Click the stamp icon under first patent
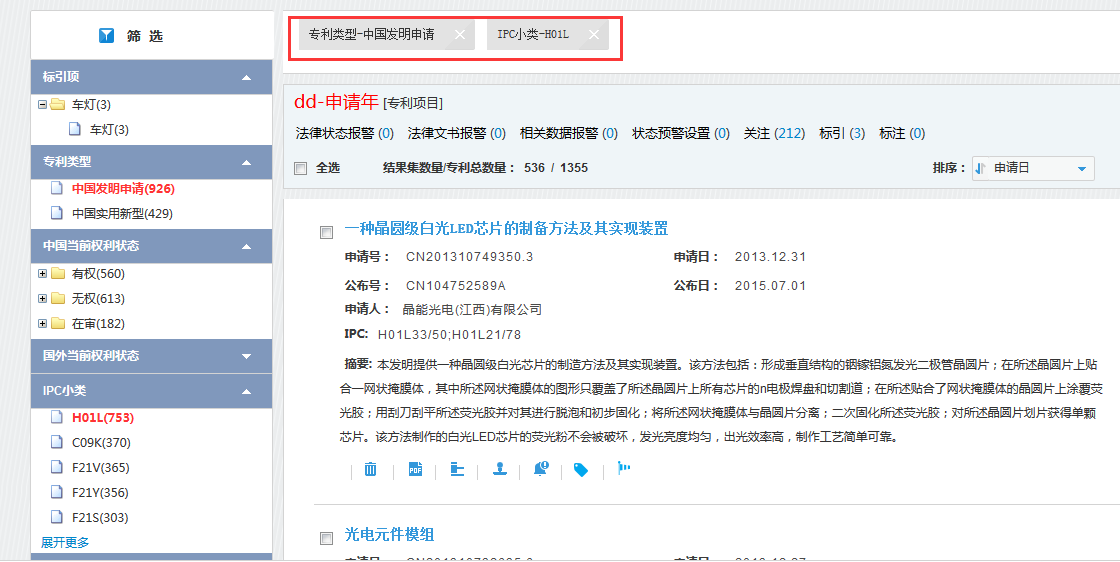This screenshot has width=1120, height=562. point(499,469)
